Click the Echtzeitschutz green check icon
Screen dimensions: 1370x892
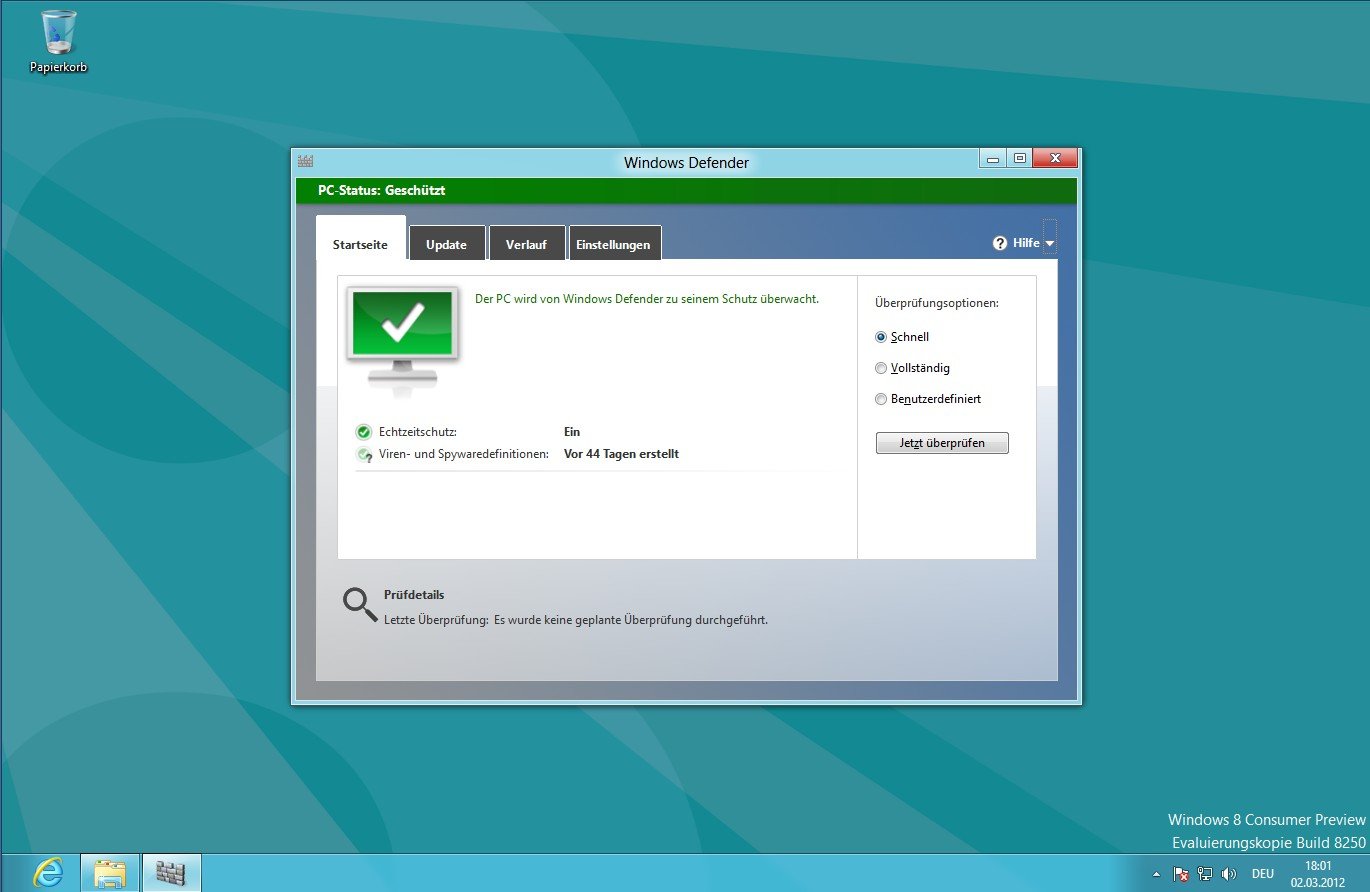click(x=364, y=432)
